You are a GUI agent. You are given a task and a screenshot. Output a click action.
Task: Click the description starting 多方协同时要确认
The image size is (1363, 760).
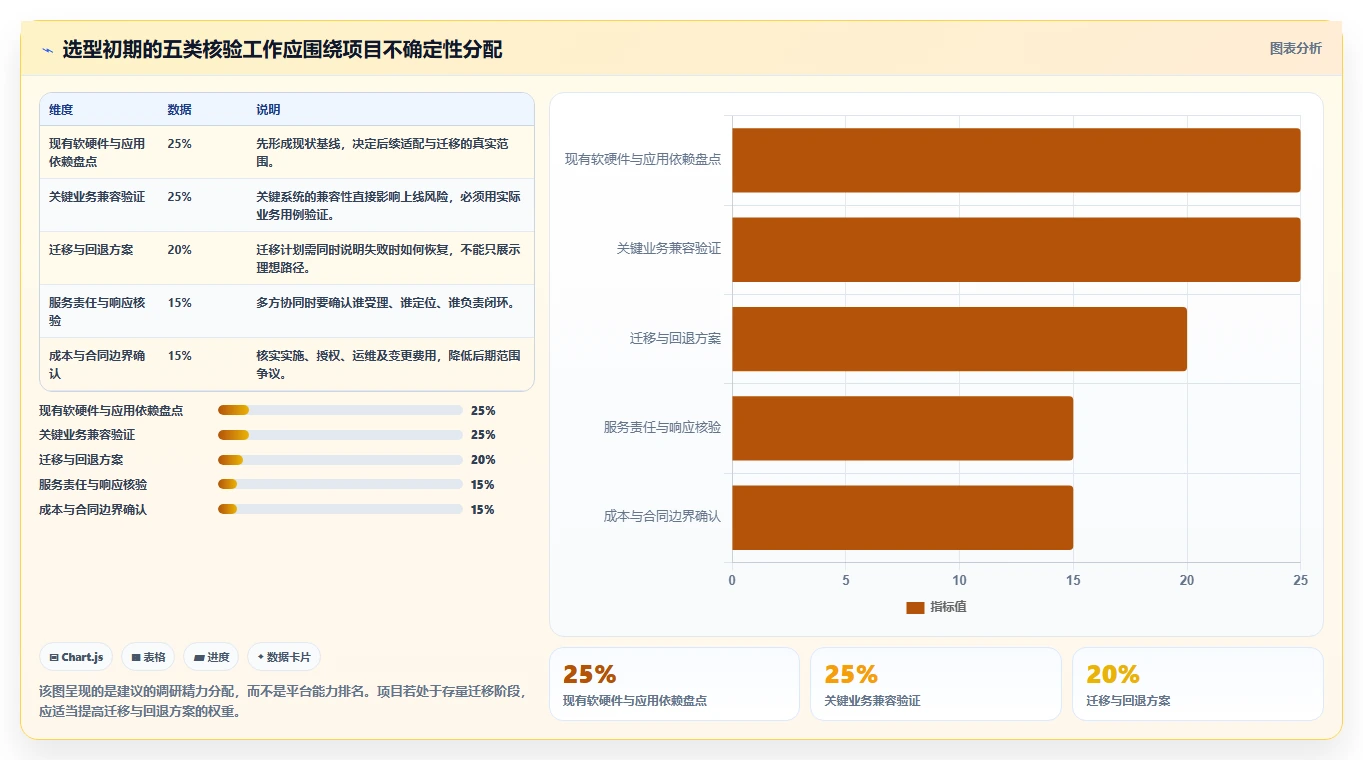point(385,303)
